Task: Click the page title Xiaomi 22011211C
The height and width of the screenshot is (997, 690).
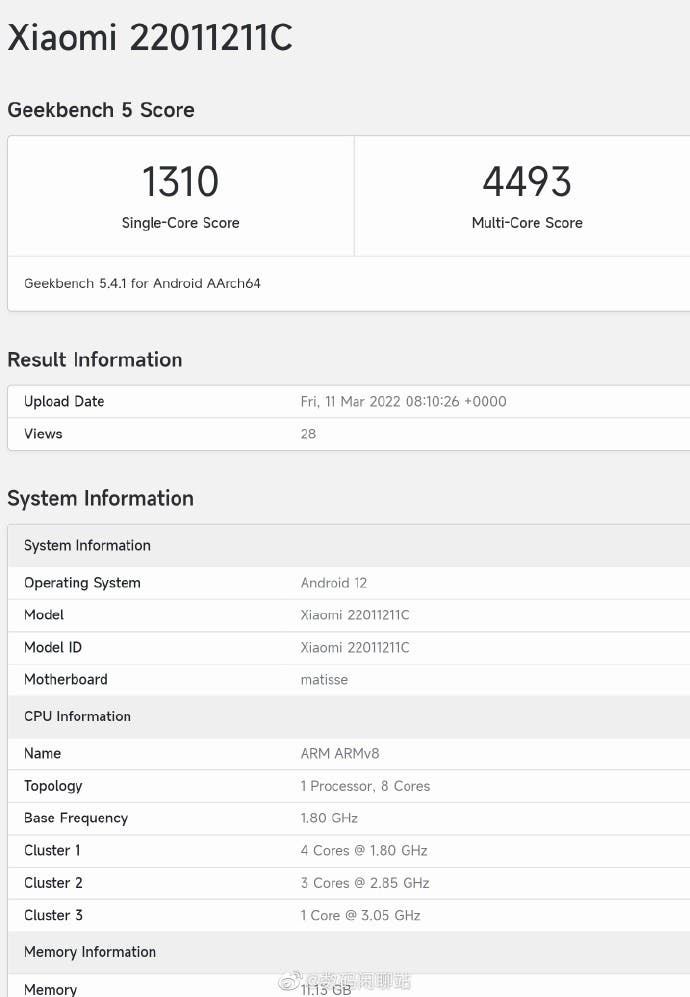Action: [150, 38]
